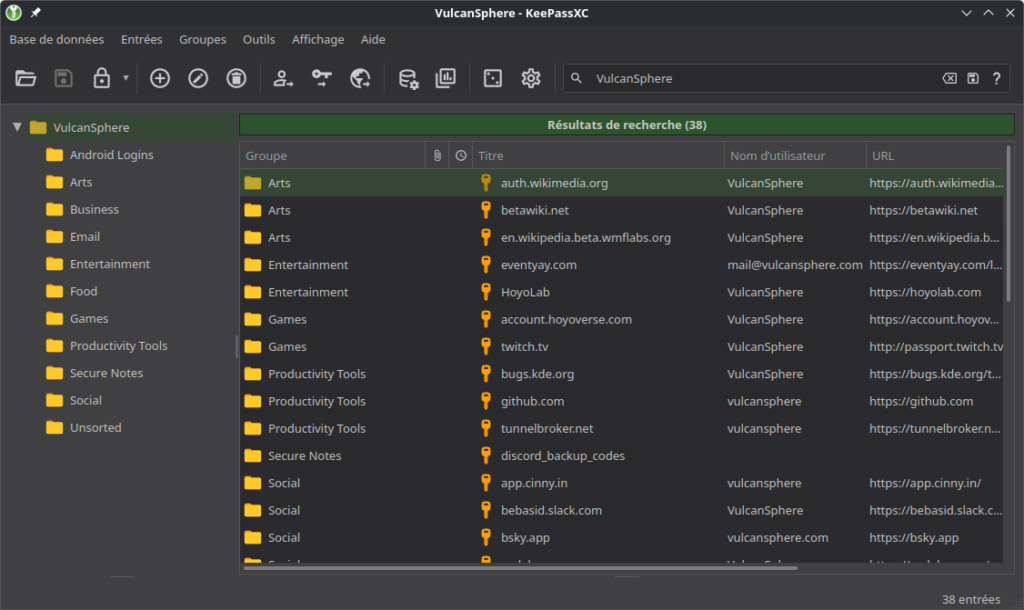Click the expiry clock column header
Screen dimensions: 1024x610
point(461,155)
